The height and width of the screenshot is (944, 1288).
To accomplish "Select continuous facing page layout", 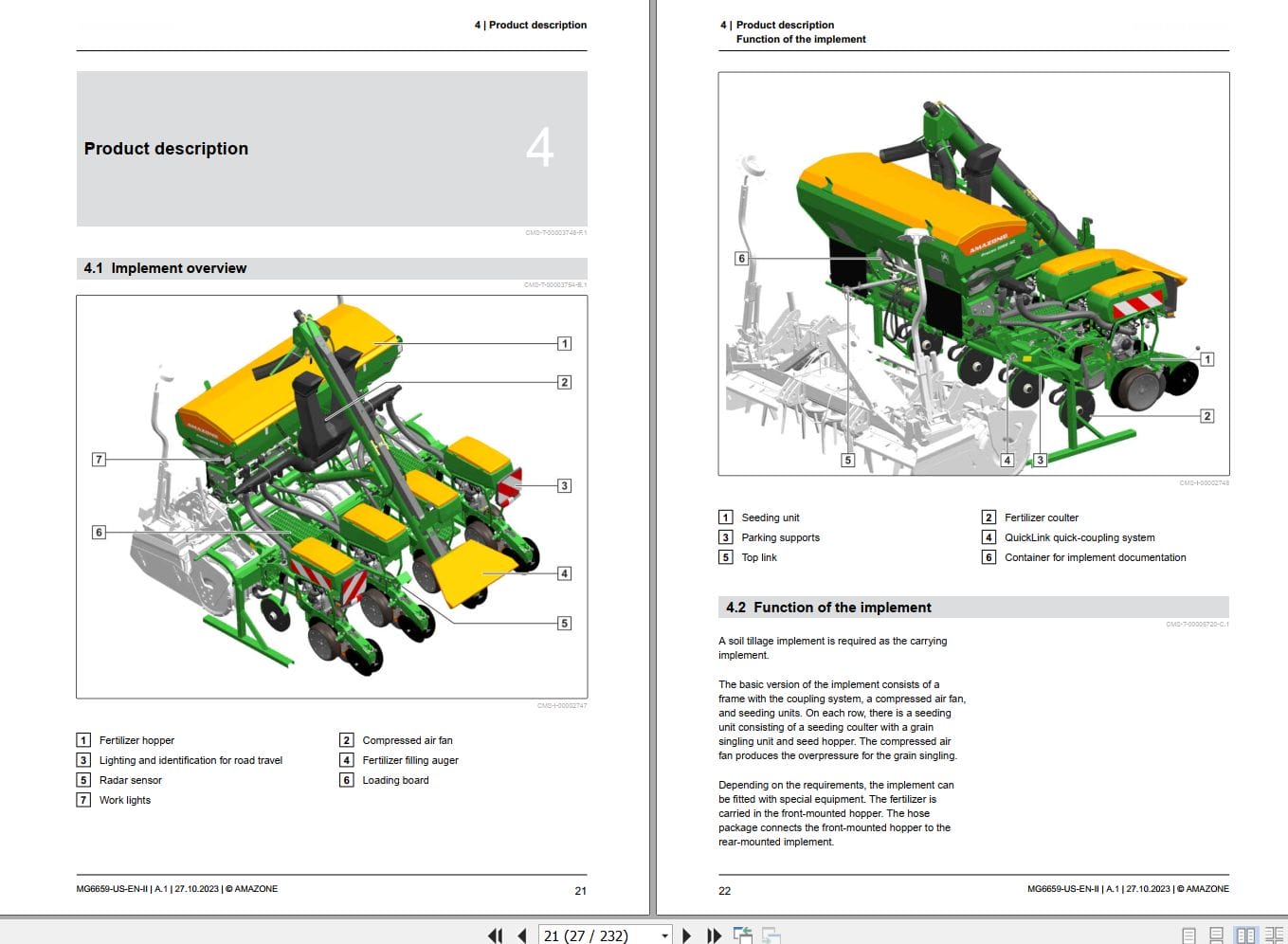I will (1273, 935).
